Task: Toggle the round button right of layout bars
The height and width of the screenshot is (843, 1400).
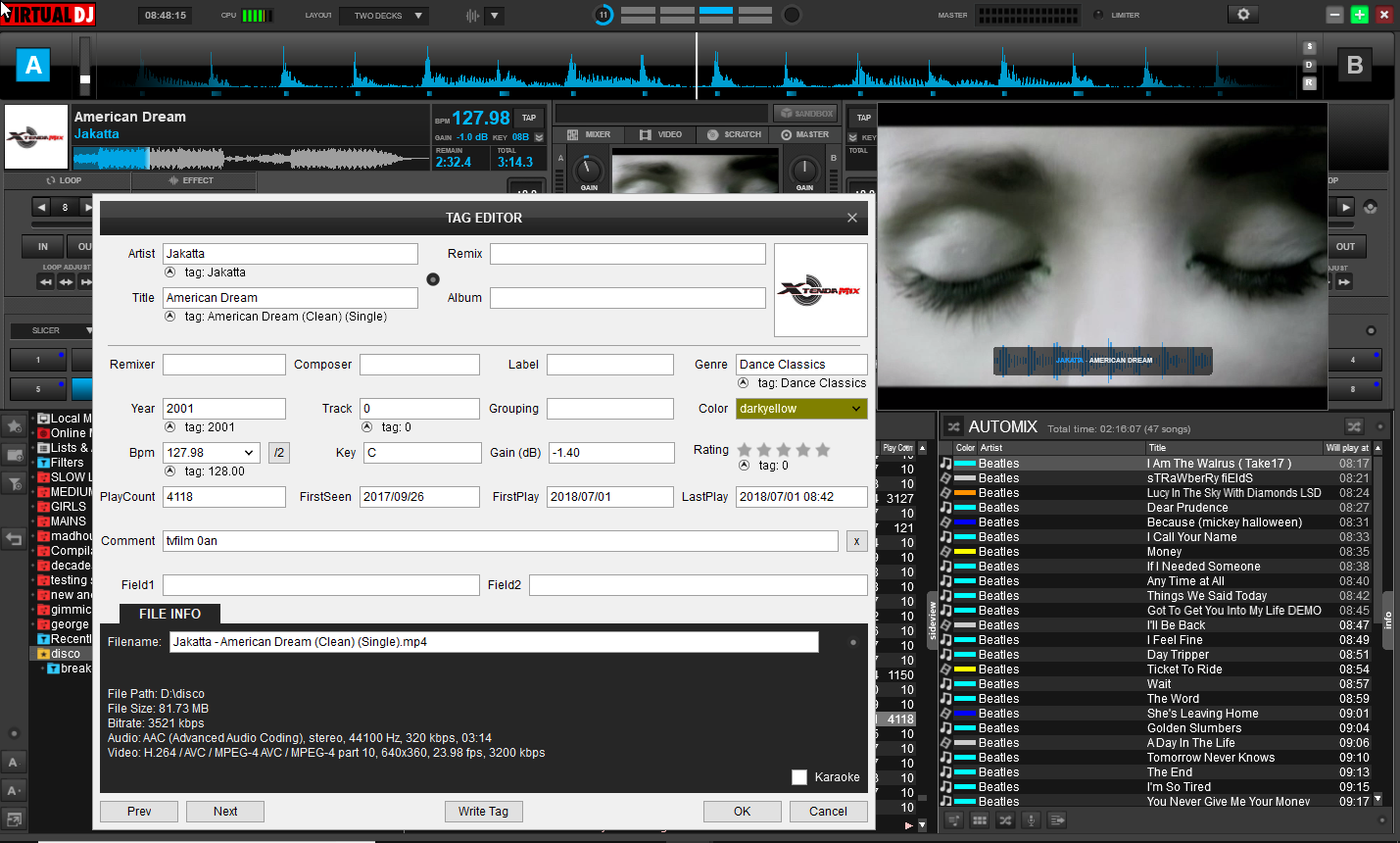Action: [x=792, y=15]
